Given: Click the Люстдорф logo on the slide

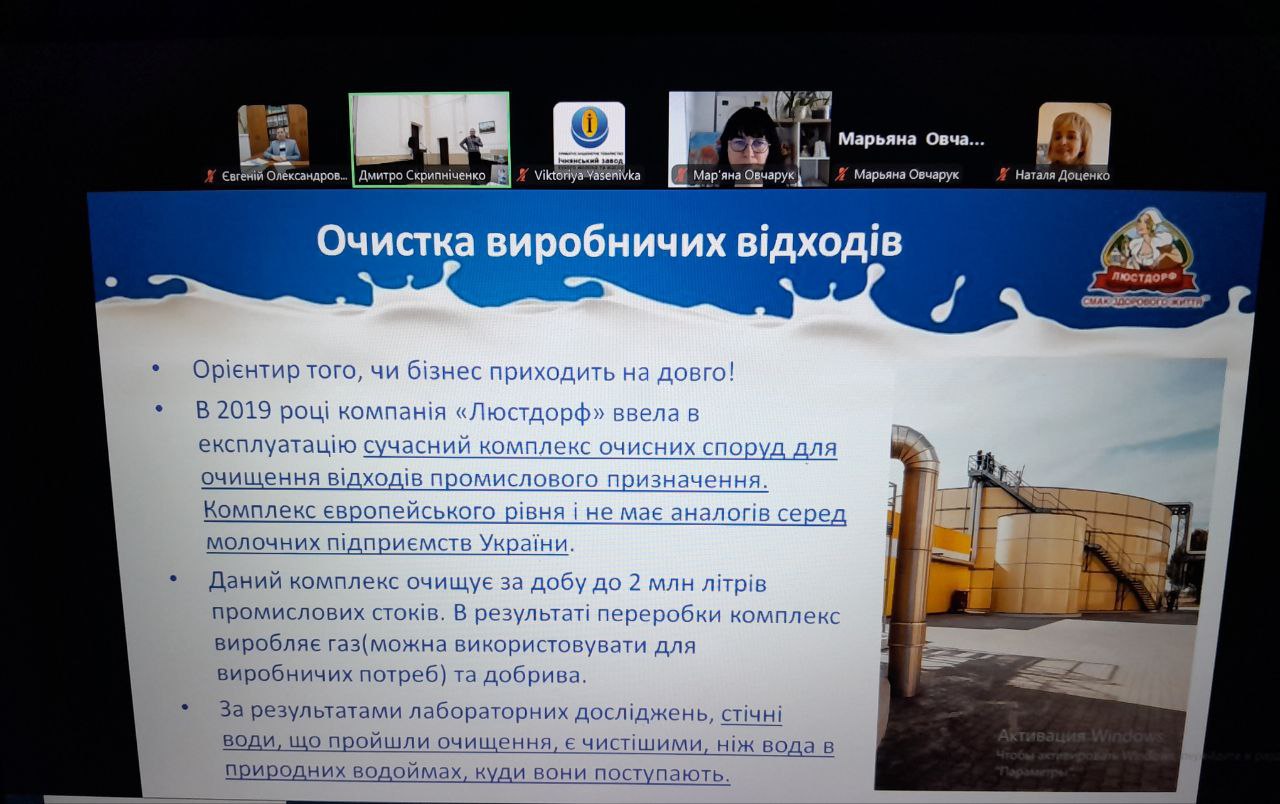Looking at the screenshot, I should click(1144, 257).
